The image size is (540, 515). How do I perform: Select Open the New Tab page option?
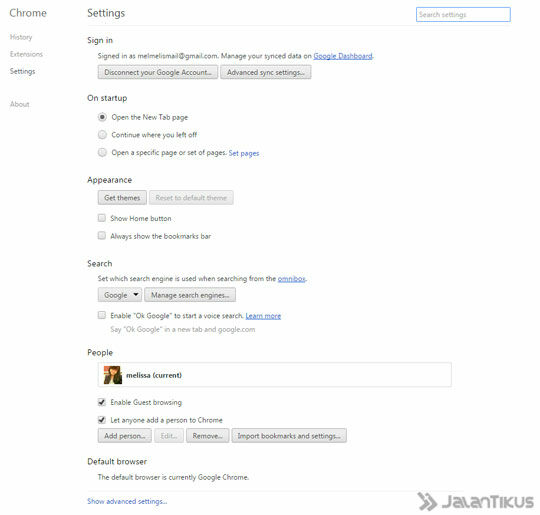(x=102, y=117)
